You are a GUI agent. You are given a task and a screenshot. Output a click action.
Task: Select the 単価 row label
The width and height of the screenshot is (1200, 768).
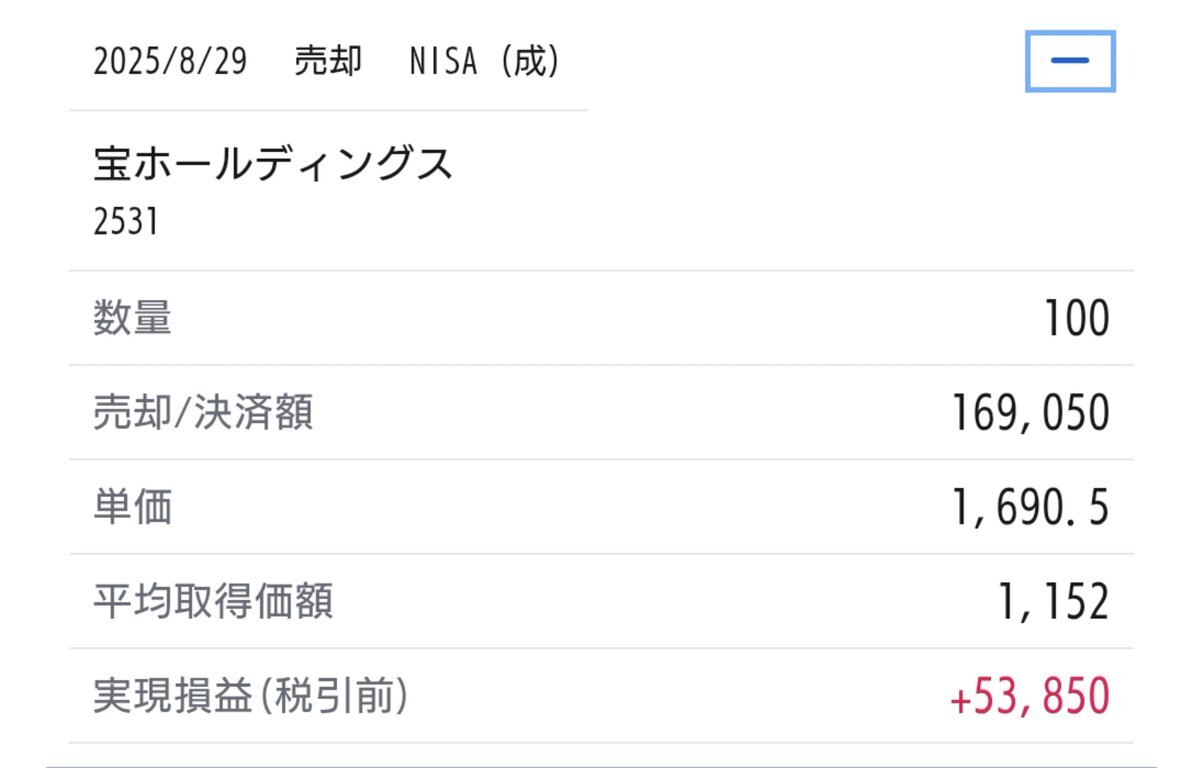pyautogui.click(x=132, y=507)
